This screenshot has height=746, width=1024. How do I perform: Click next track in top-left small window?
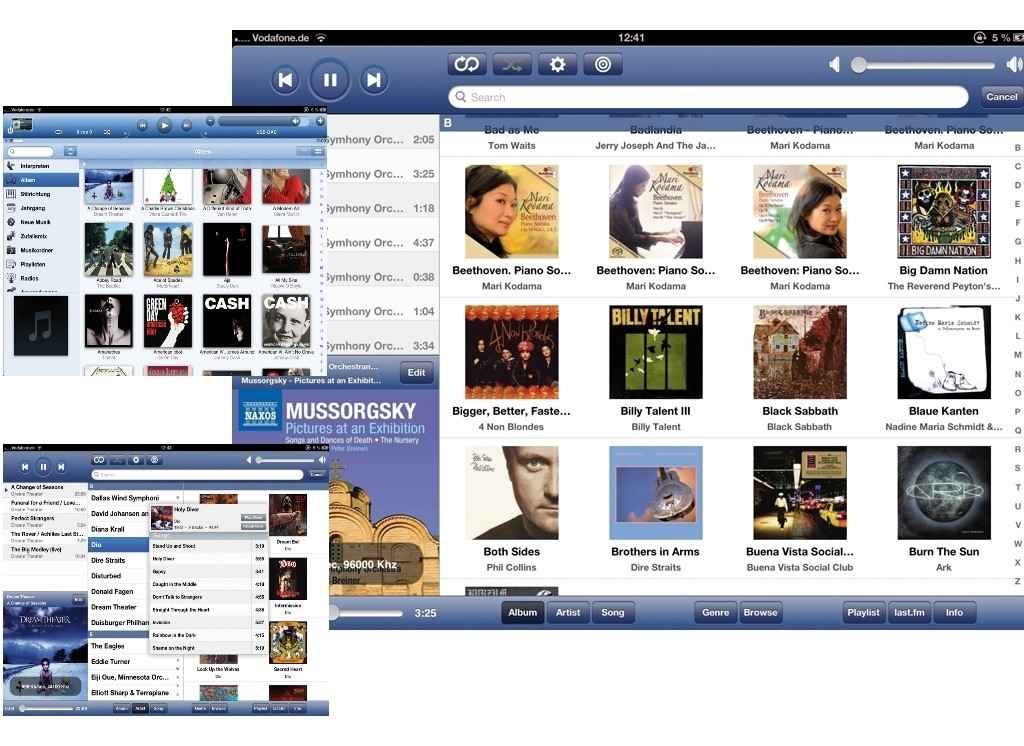(187, 125)
